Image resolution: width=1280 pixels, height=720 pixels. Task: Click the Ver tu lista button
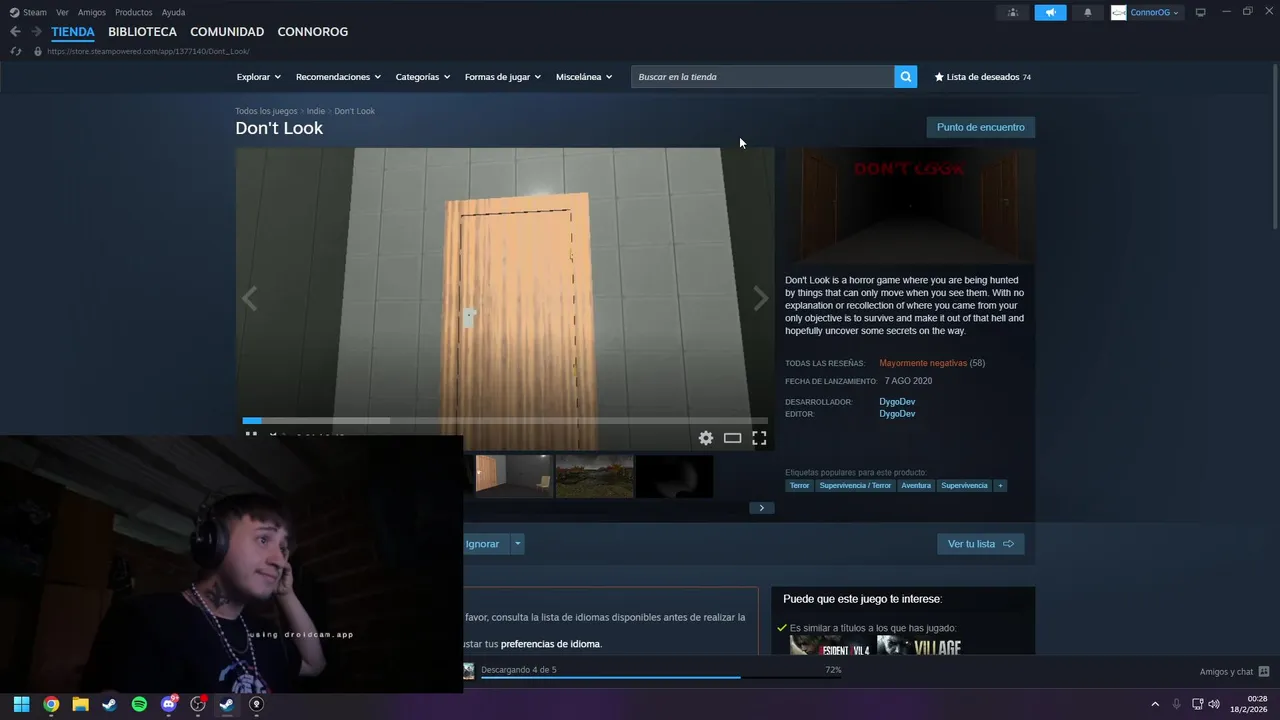click(981, 544)
